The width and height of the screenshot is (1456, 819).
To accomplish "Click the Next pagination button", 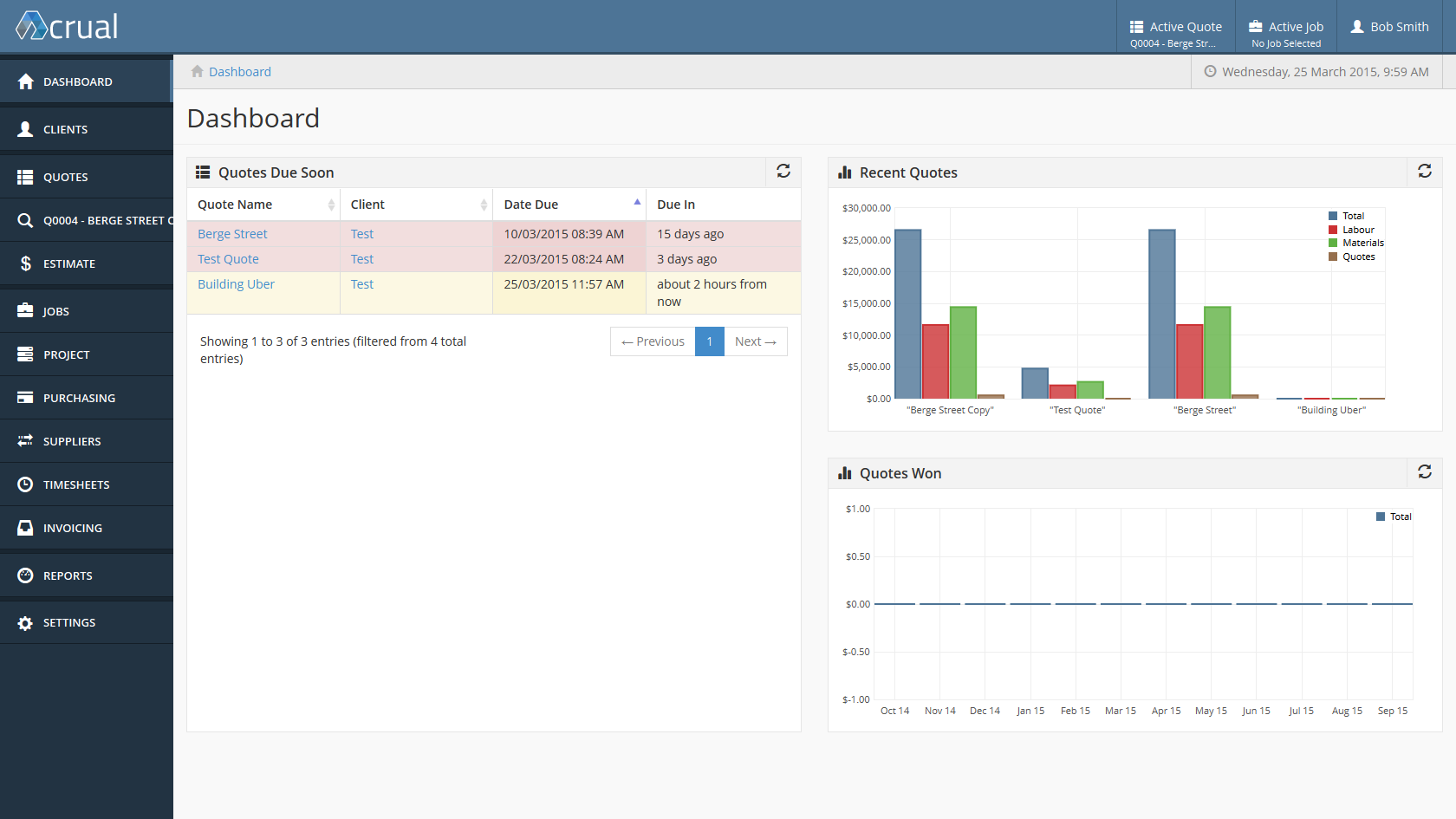I will (x=755, y=341).
